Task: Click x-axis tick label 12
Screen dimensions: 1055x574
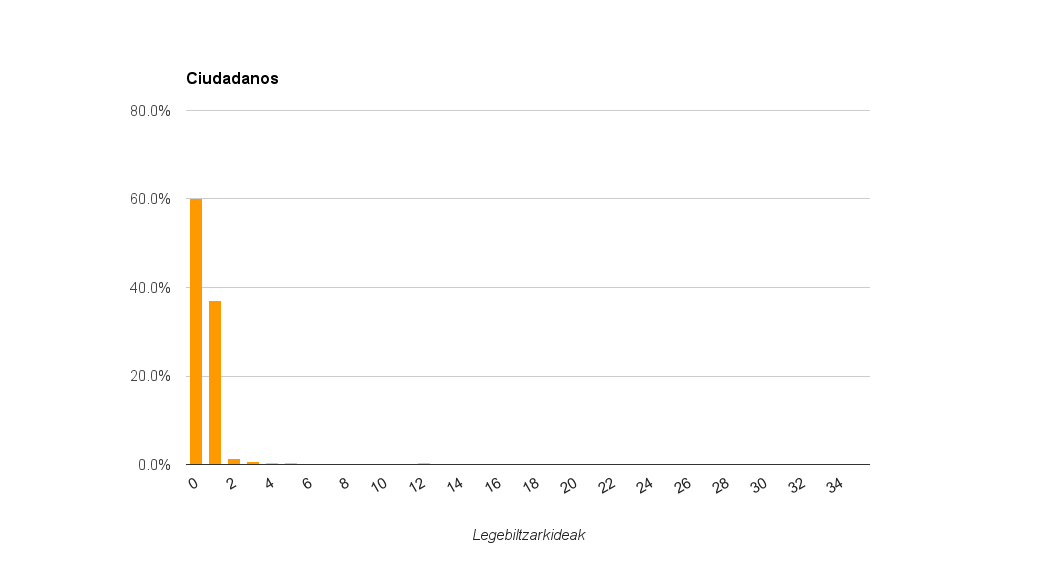Action: click(x=417, y=485)
